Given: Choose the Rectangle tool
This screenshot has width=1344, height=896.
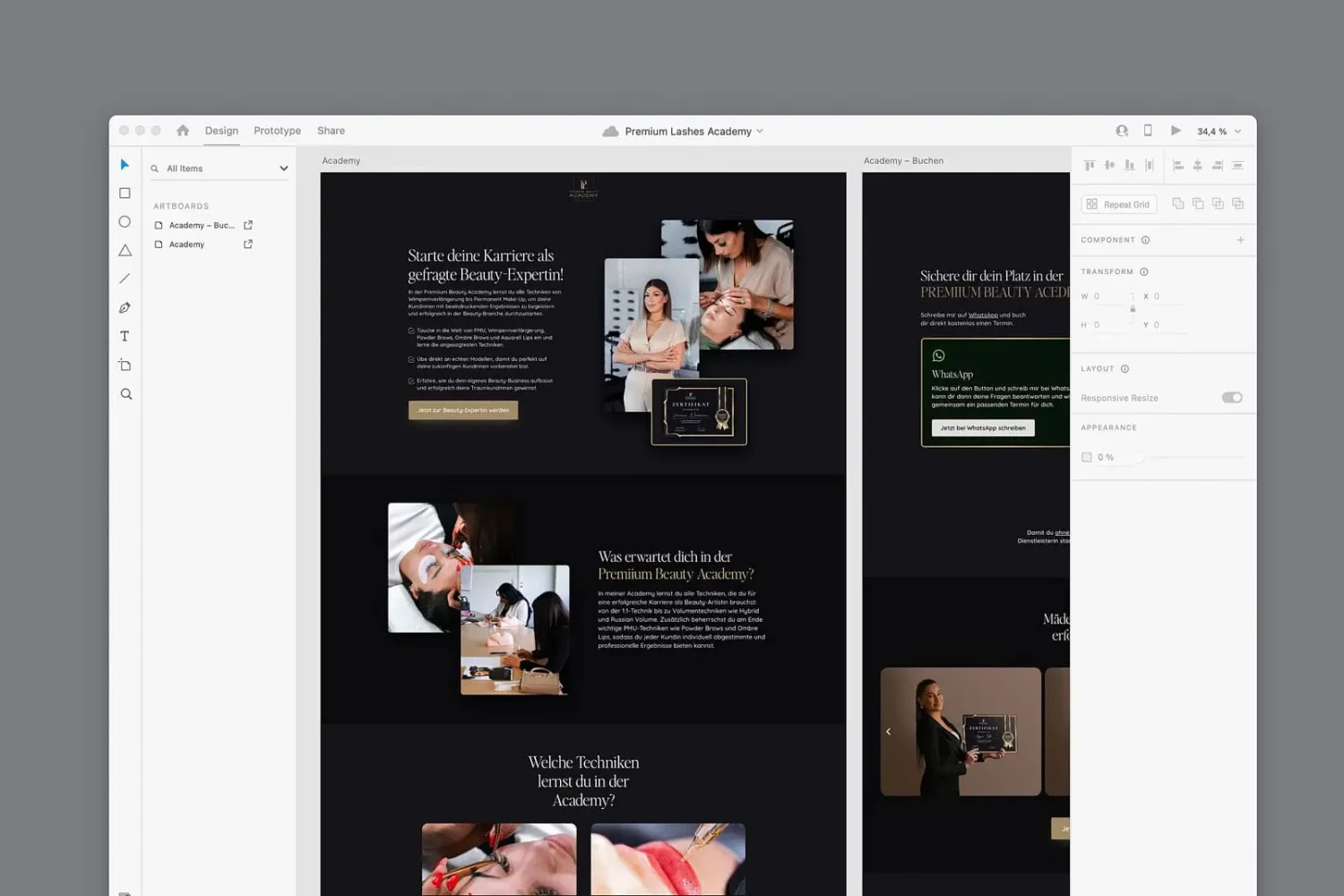Looking at the screenshot, I should [125, 193].
